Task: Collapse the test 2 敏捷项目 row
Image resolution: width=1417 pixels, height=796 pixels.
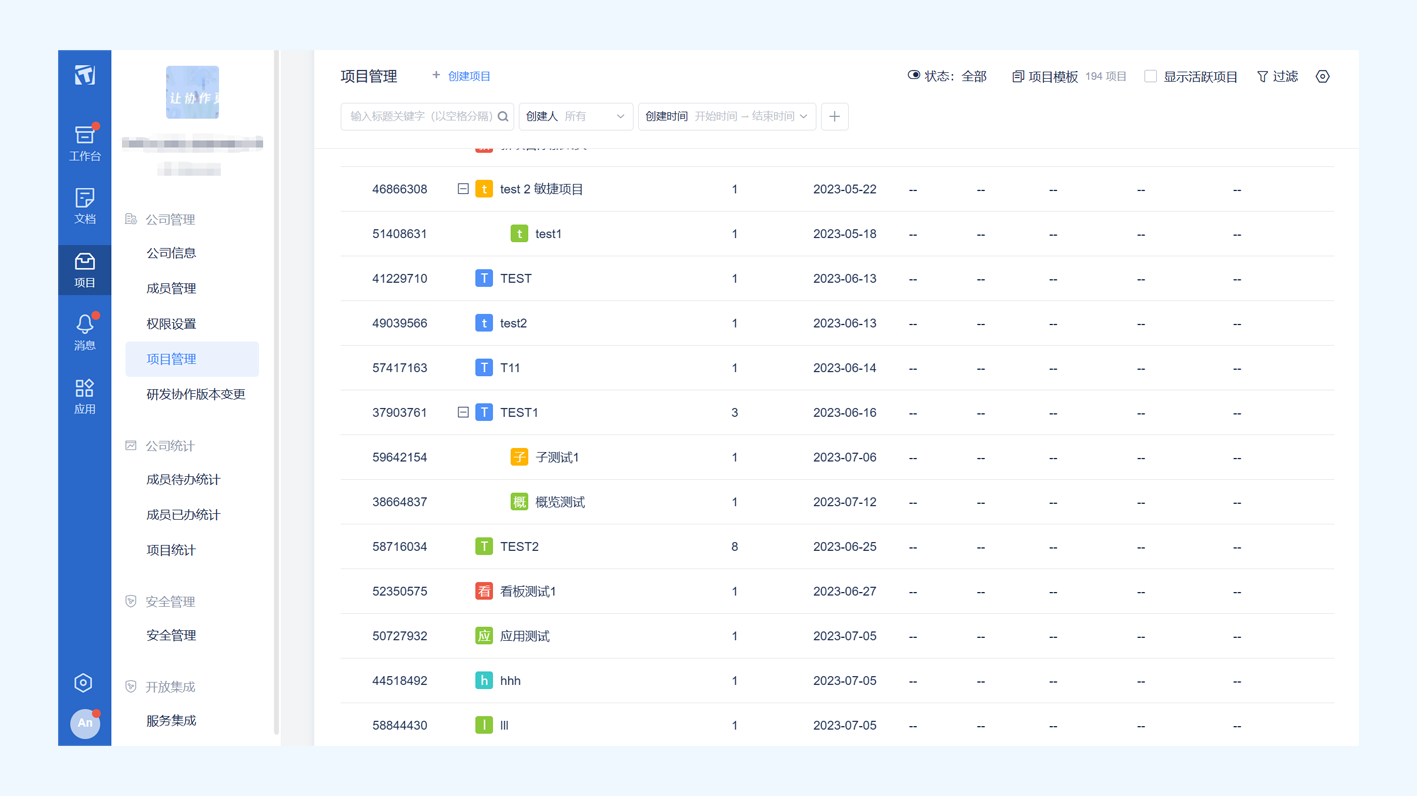Action: (463, 189)
